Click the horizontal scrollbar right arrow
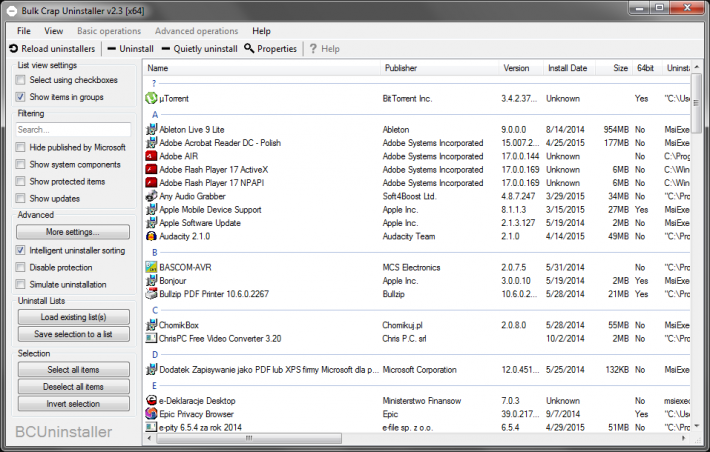 (x=684, y=438)
